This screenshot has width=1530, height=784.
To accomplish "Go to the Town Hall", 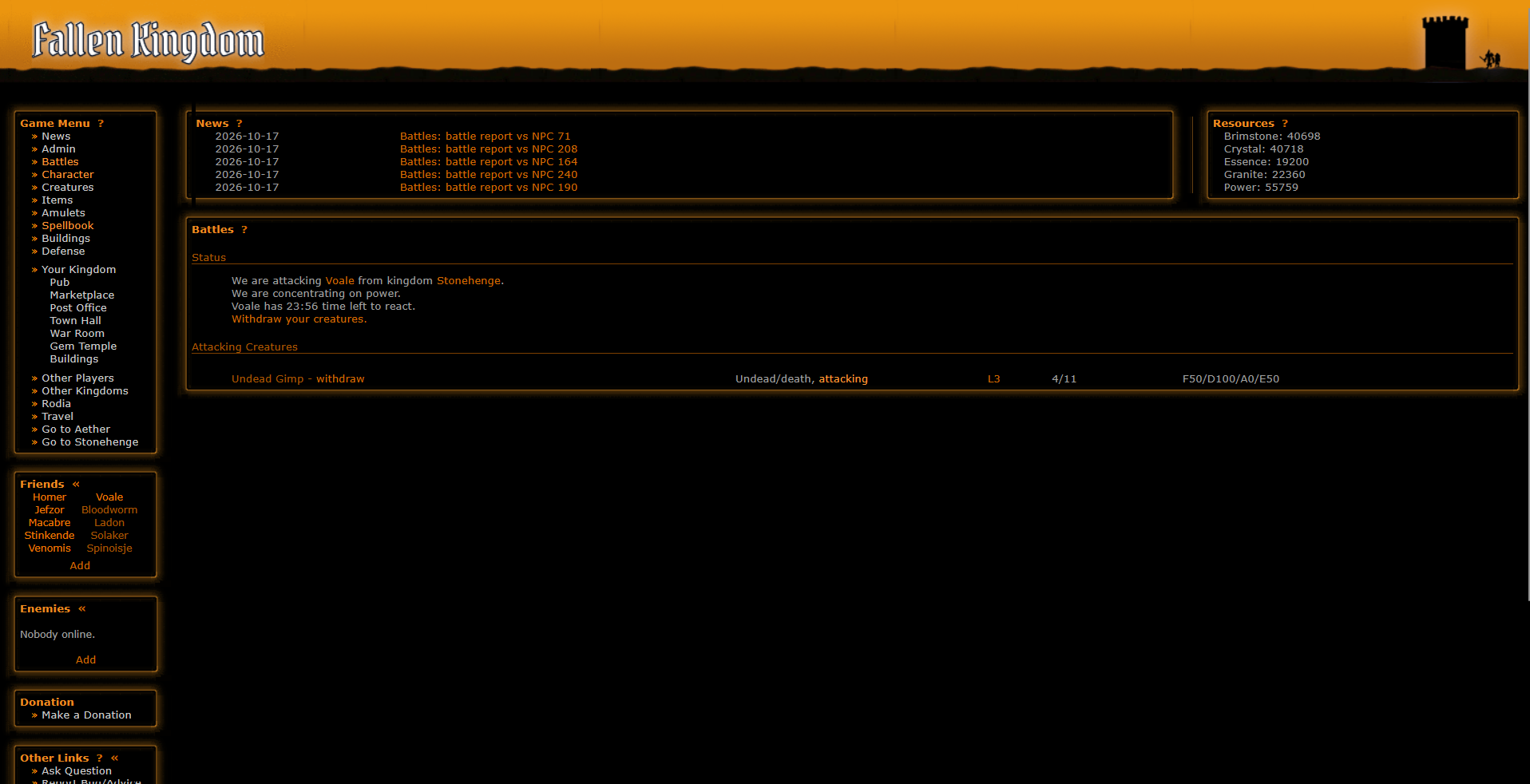I will (75, 321).
